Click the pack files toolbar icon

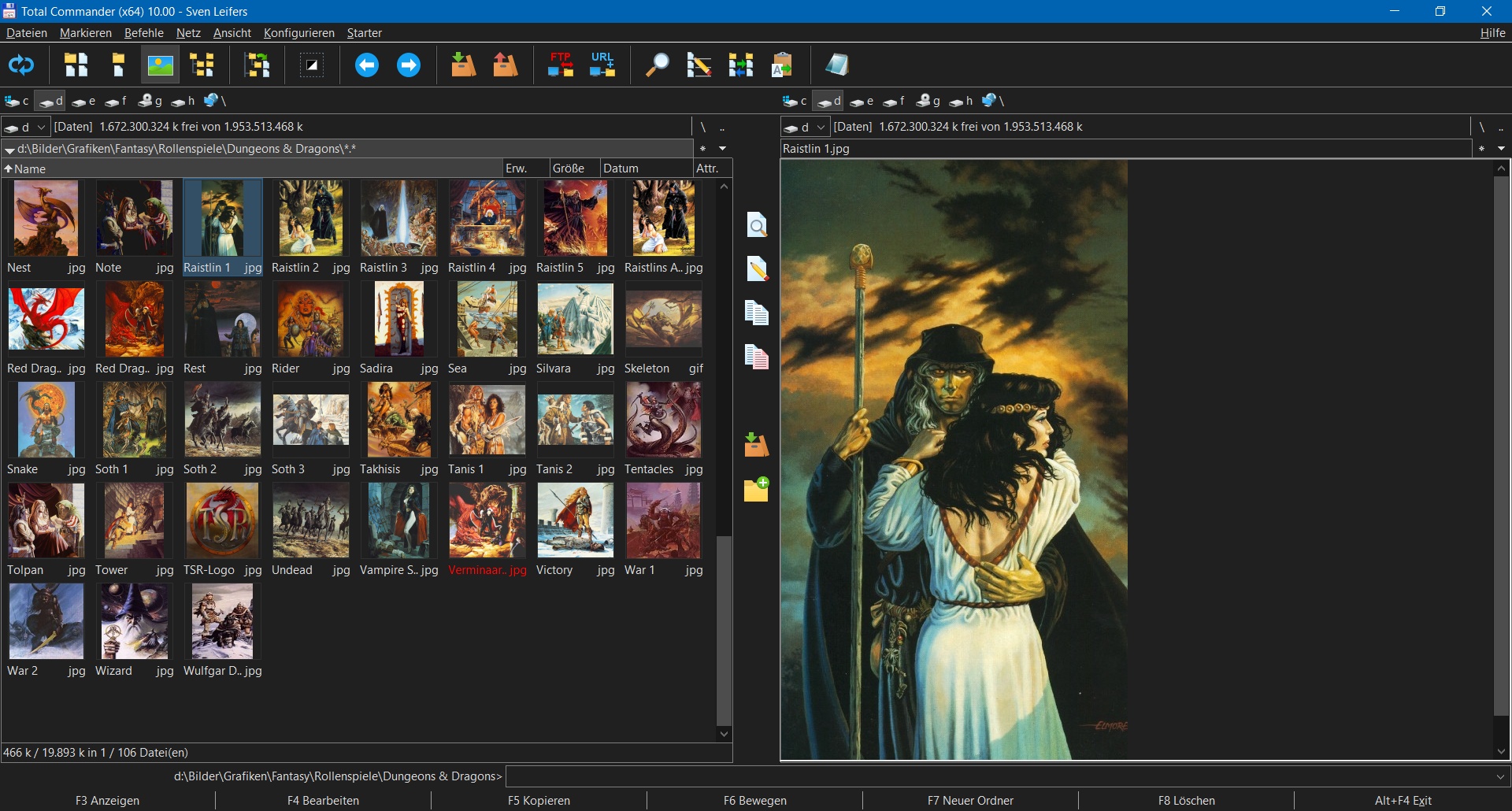click(463, 65)
